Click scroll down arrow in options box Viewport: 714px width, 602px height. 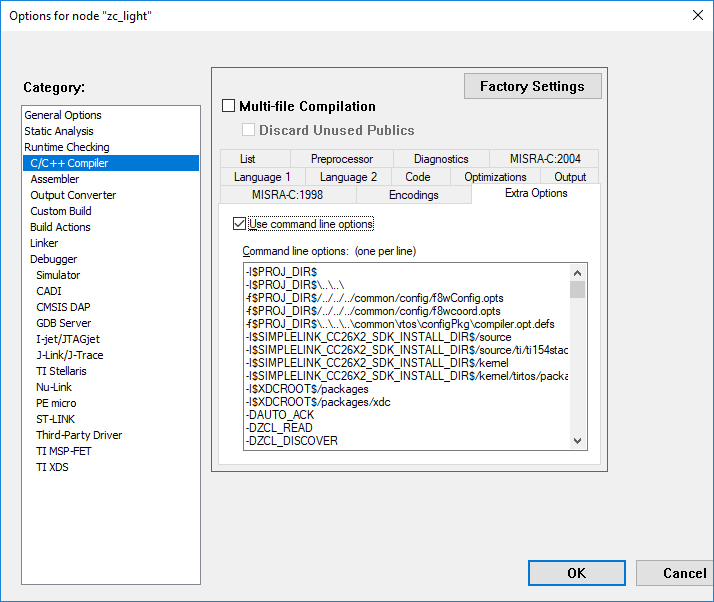[x=577, y=440]
